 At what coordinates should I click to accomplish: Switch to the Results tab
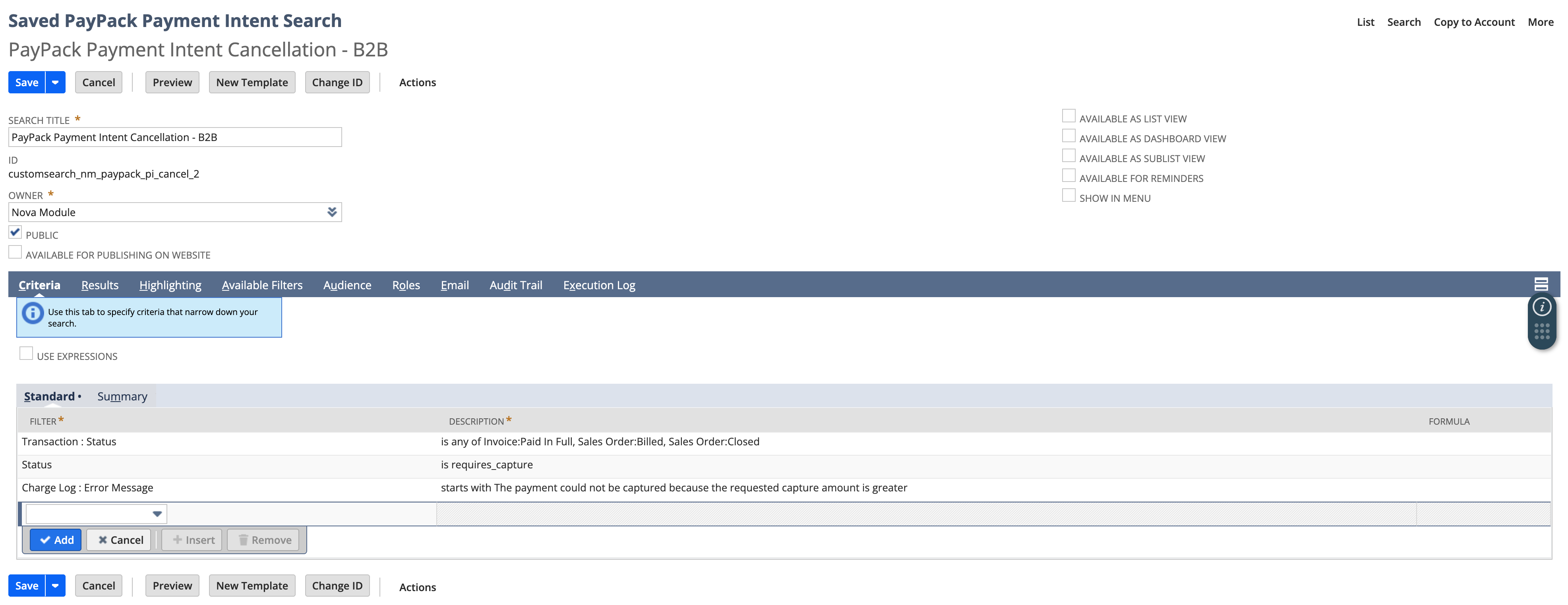100,286
